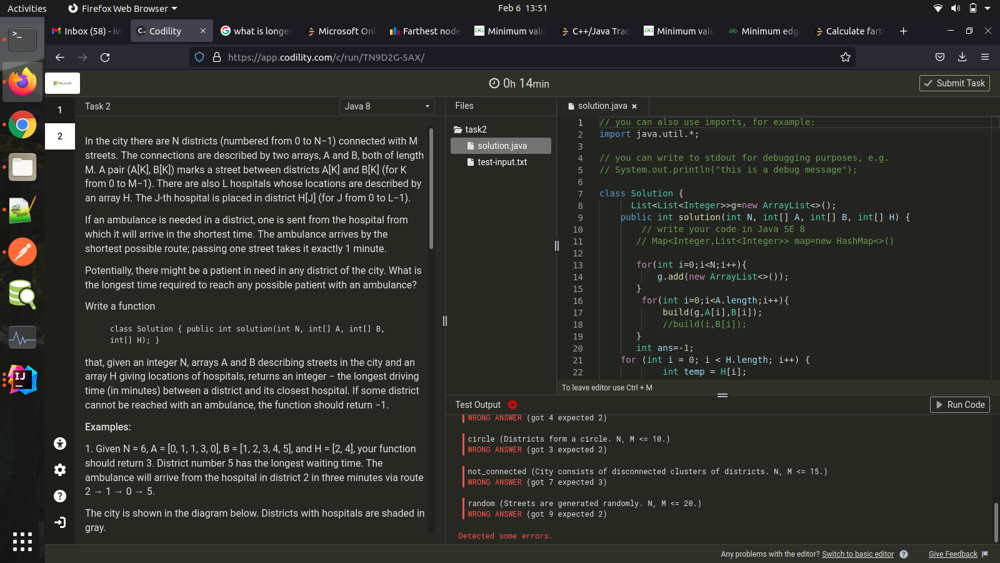
Task: Open the settings gear in Codility sidebar
Action: tap(60, 470)
